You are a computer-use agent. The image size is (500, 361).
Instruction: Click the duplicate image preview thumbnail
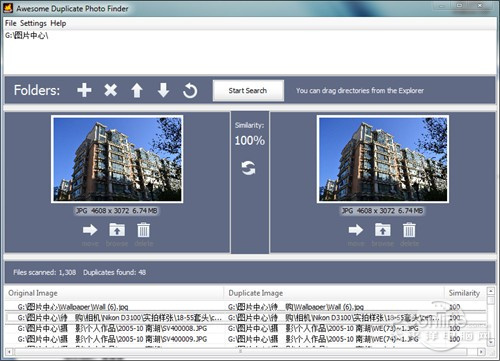(x=383, y=159)
